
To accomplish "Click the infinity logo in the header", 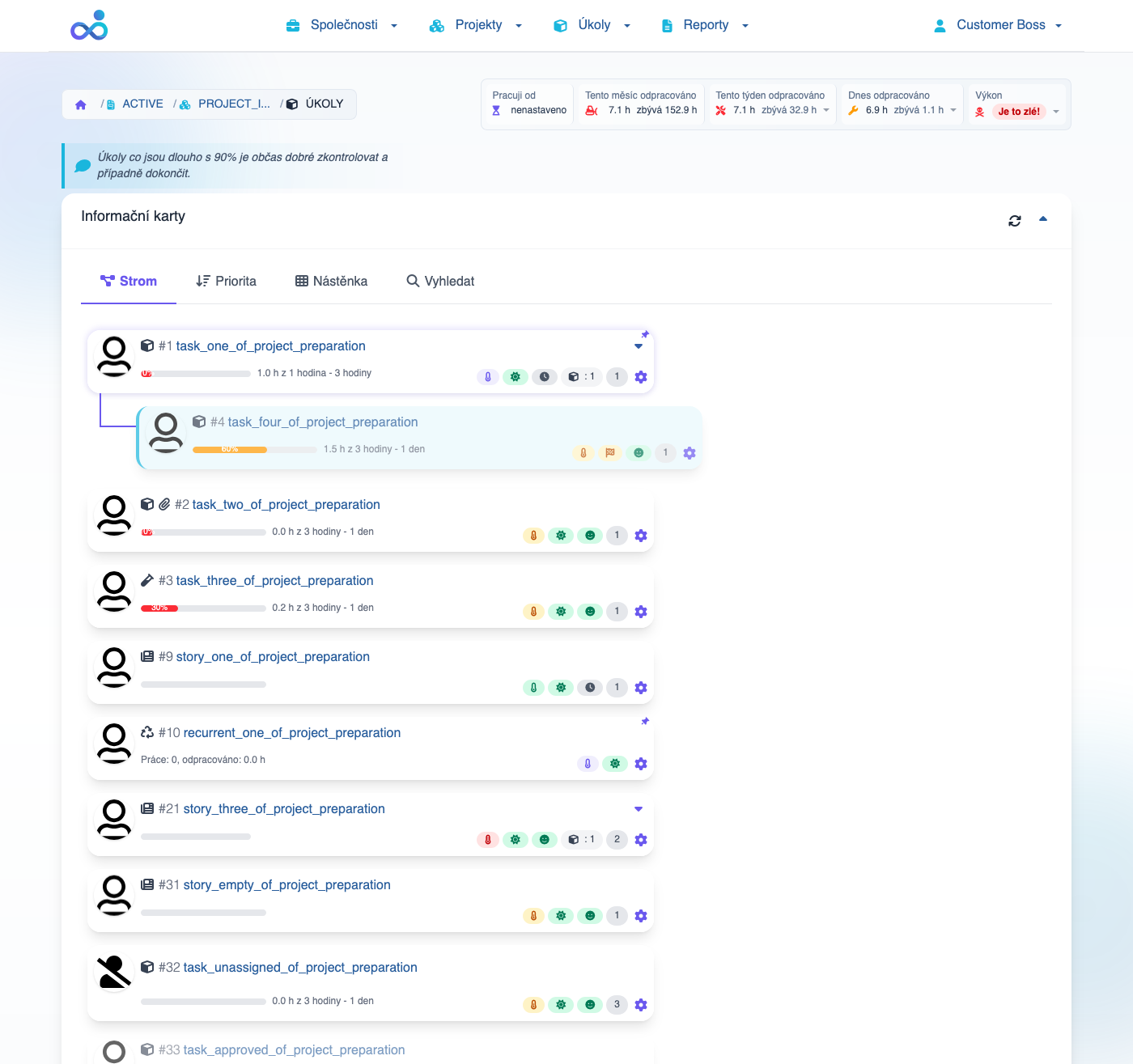I will click(89, 26).
